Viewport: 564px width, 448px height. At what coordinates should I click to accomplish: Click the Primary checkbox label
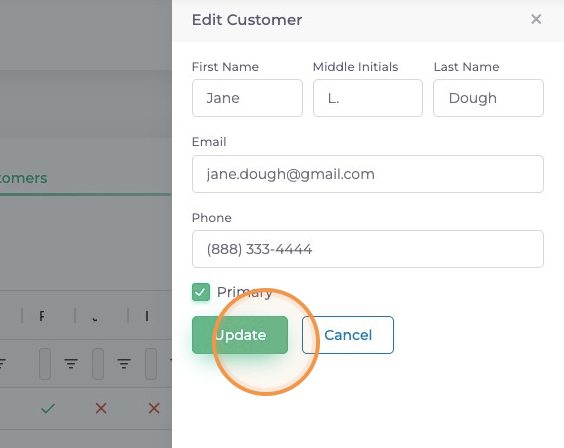pyautogui.click(x=244, y=292)
